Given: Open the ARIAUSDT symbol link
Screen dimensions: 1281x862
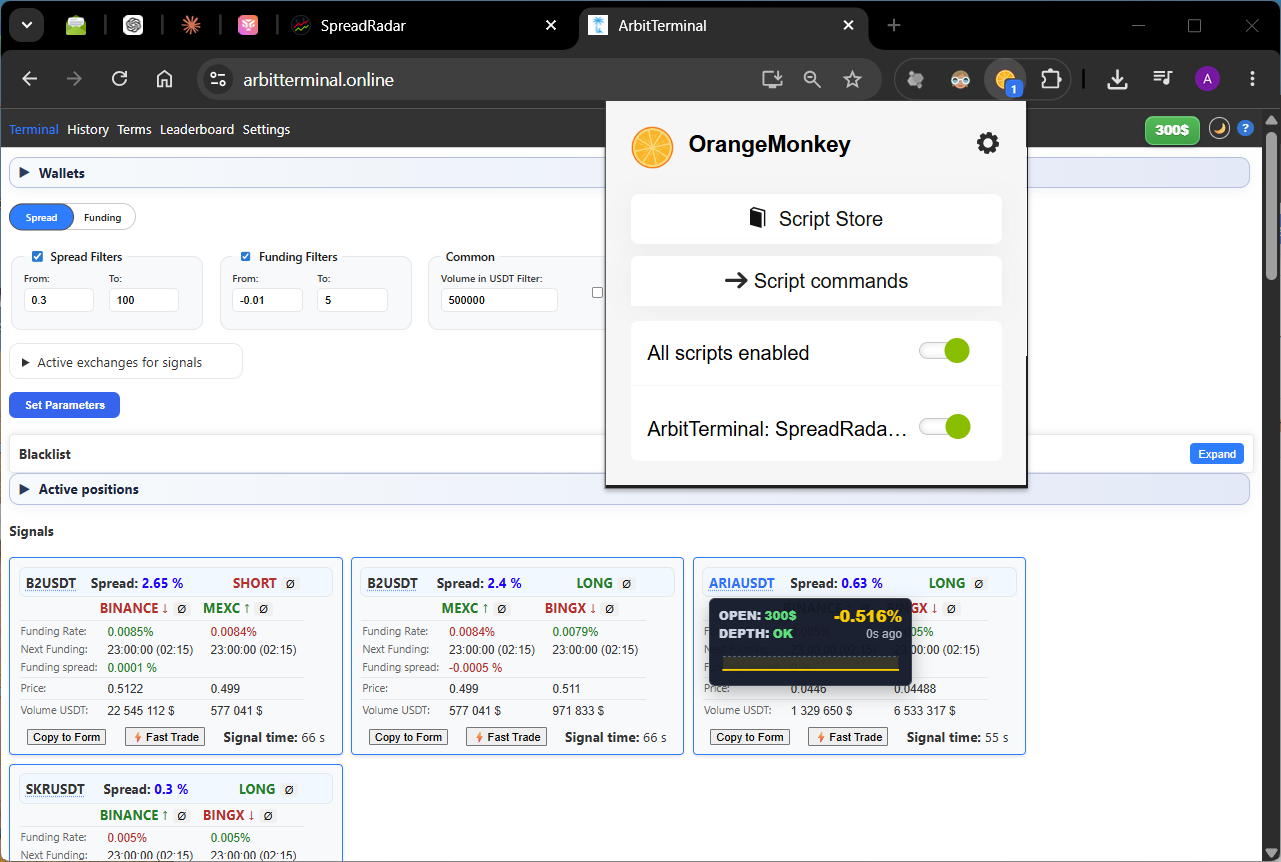Looking at the screenshot, I should click(x=742, y=583).
